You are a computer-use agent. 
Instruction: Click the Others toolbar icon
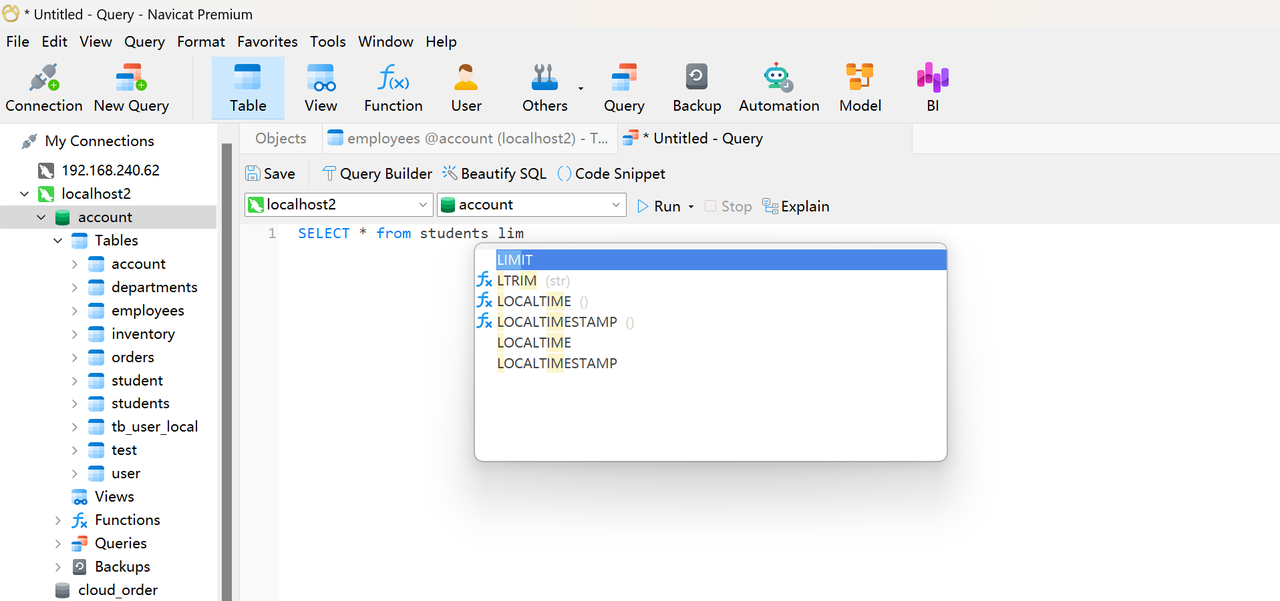pos(545,88)
